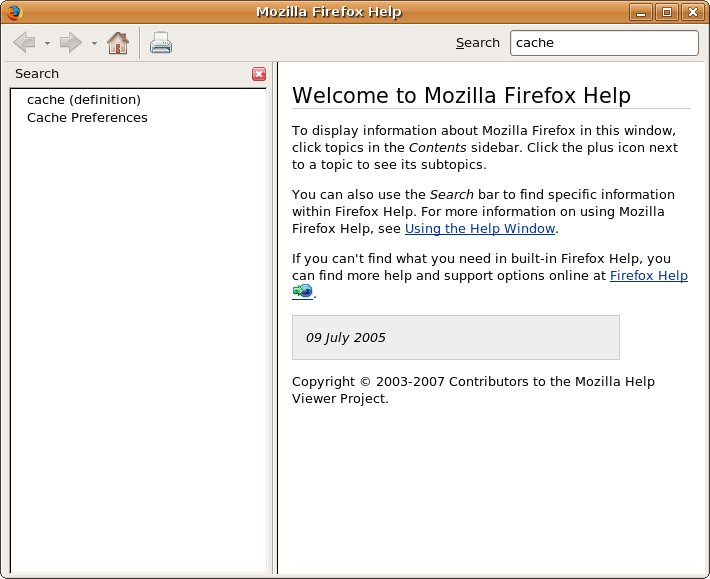
Task: Maximize the Mozilla Firefox Help window
Action: [x=667, y=12]
